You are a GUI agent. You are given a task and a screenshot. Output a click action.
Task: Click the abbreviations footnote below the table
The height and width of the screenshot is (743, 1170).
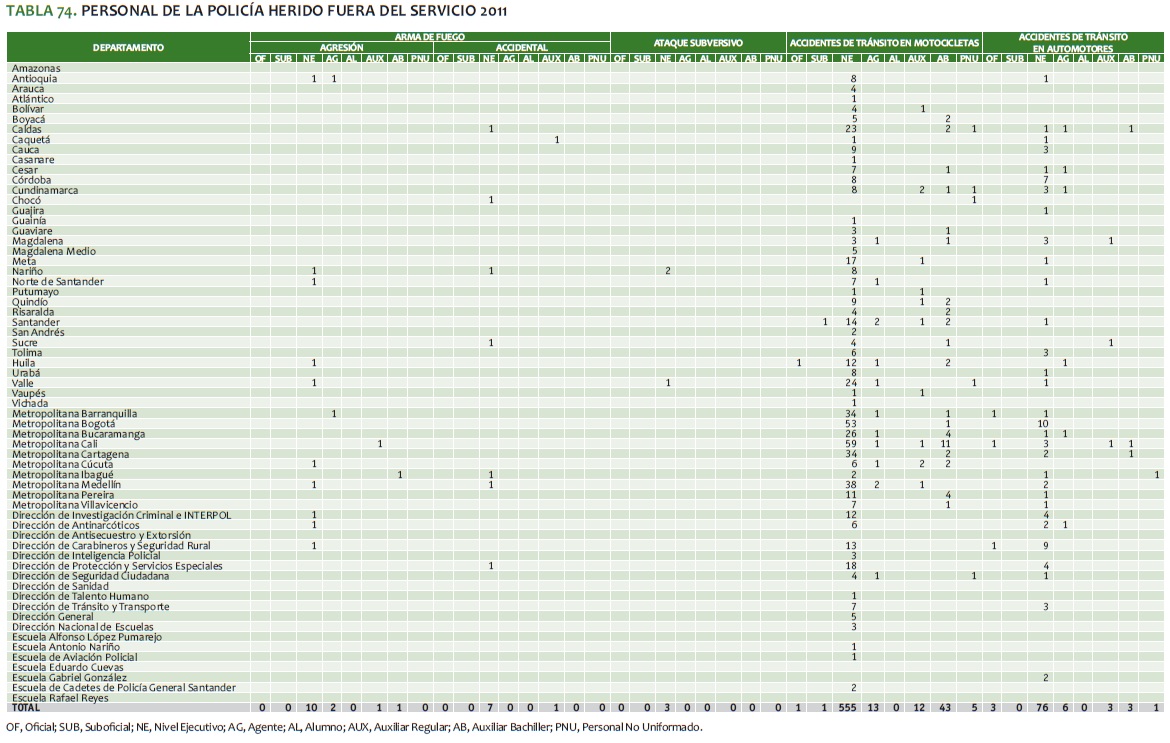click(x=354, y=727)
